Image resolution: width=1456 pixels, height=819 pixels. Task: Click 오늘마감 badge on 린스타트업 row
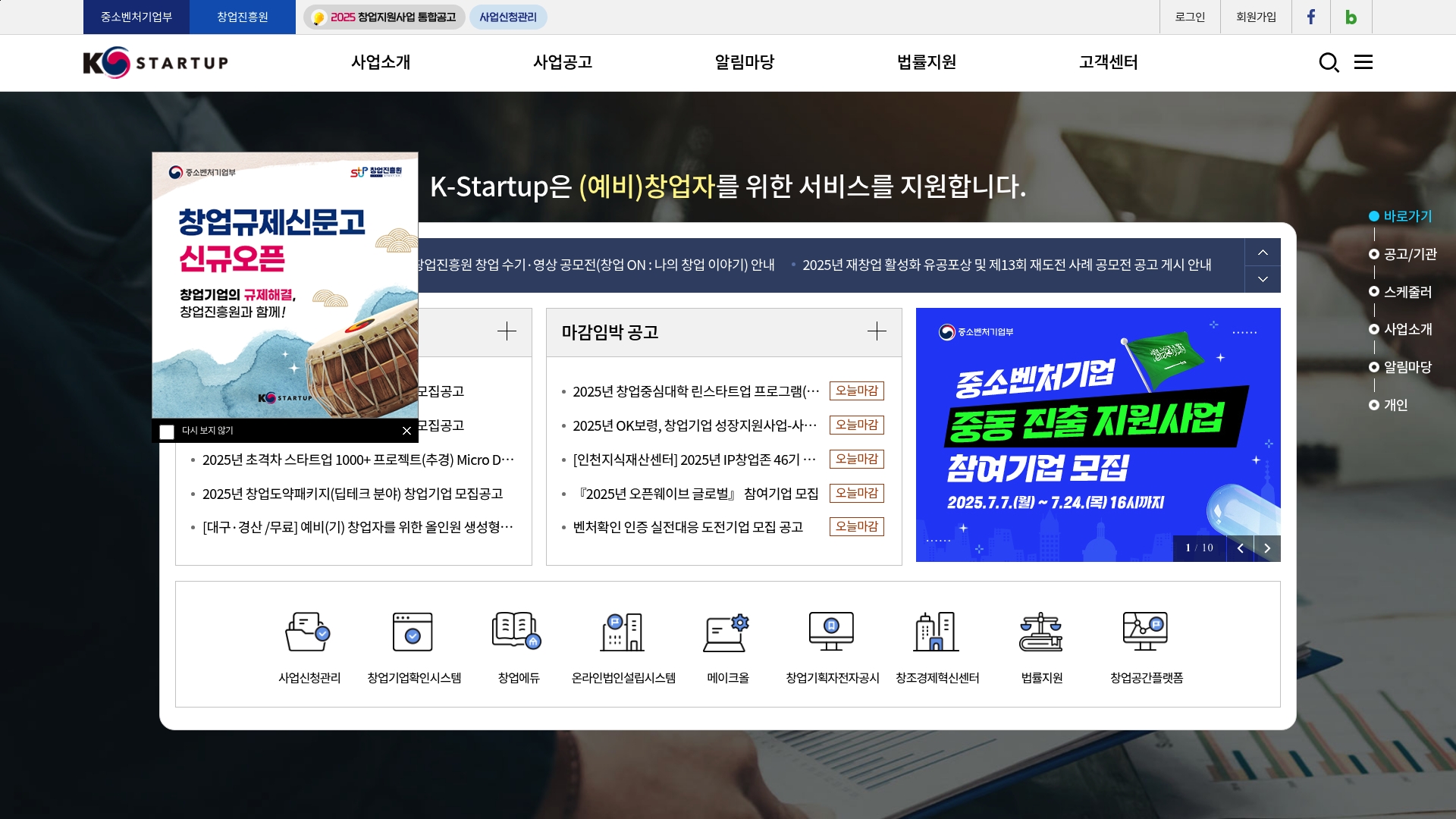point(857,391)
